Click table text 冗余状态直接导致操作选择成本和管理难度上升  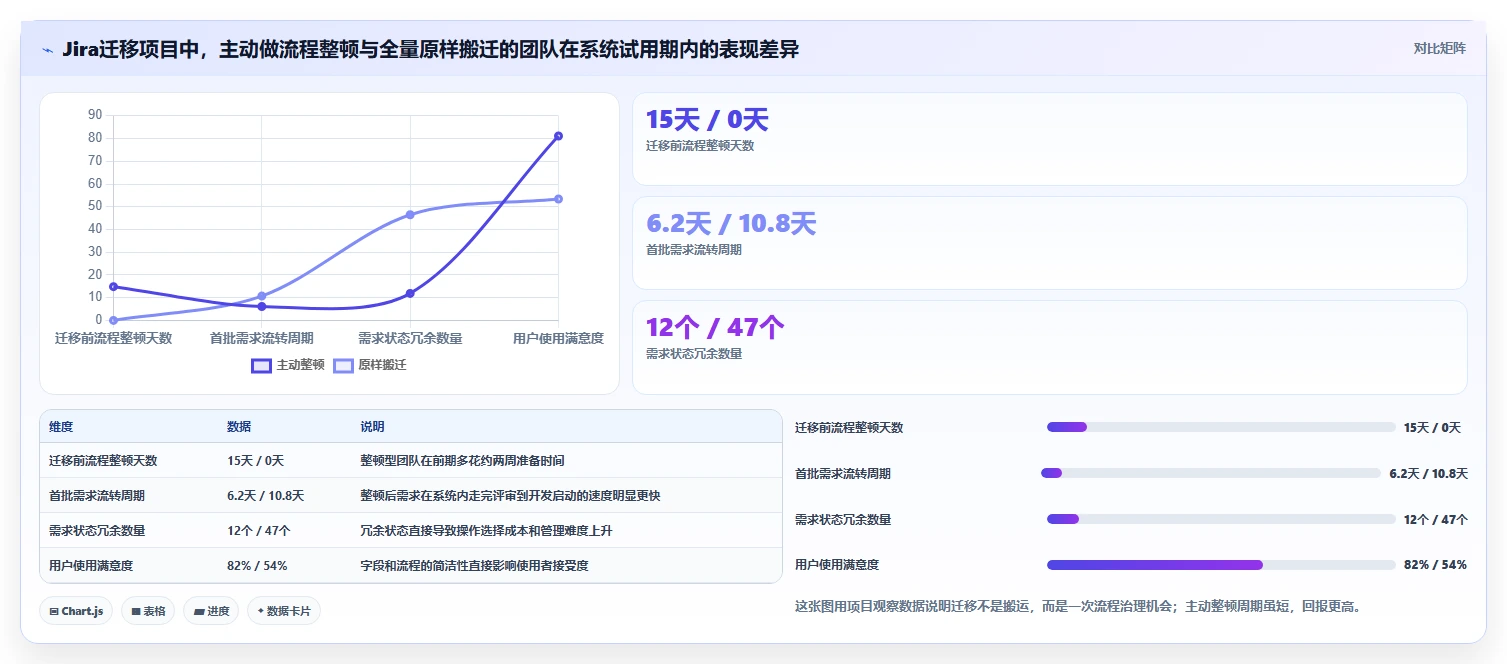(x=486, y=531)
